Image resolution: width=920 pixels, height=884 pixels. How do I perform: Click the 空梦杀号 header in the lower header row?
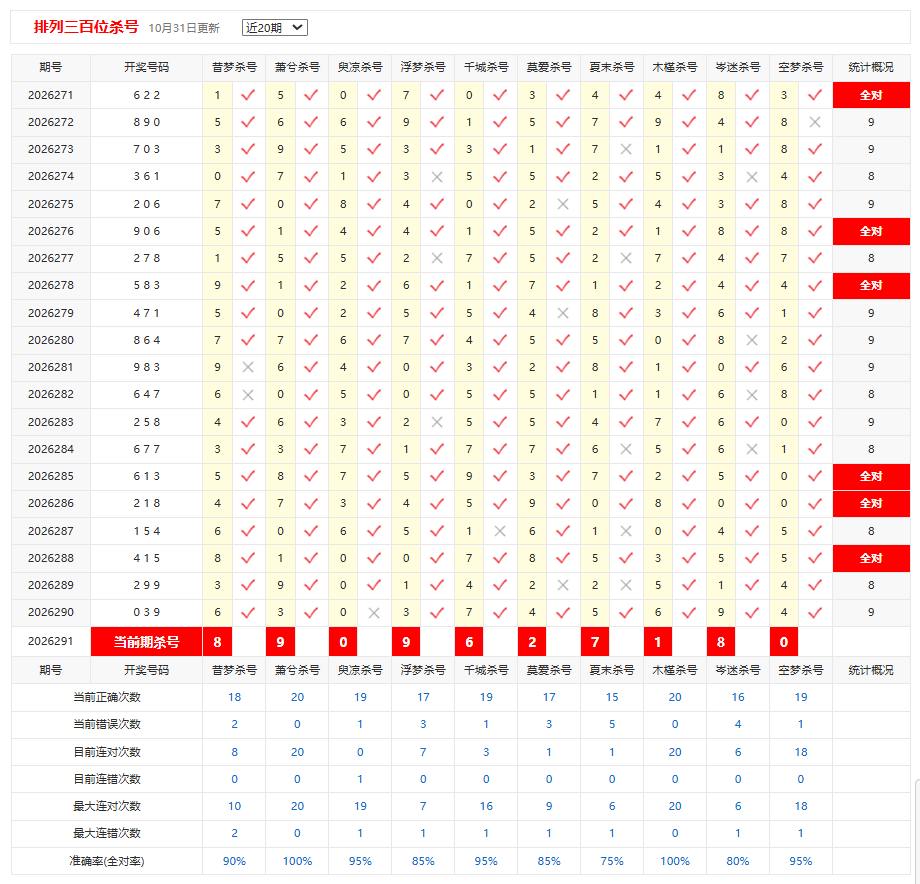click(x=800, y=670)
